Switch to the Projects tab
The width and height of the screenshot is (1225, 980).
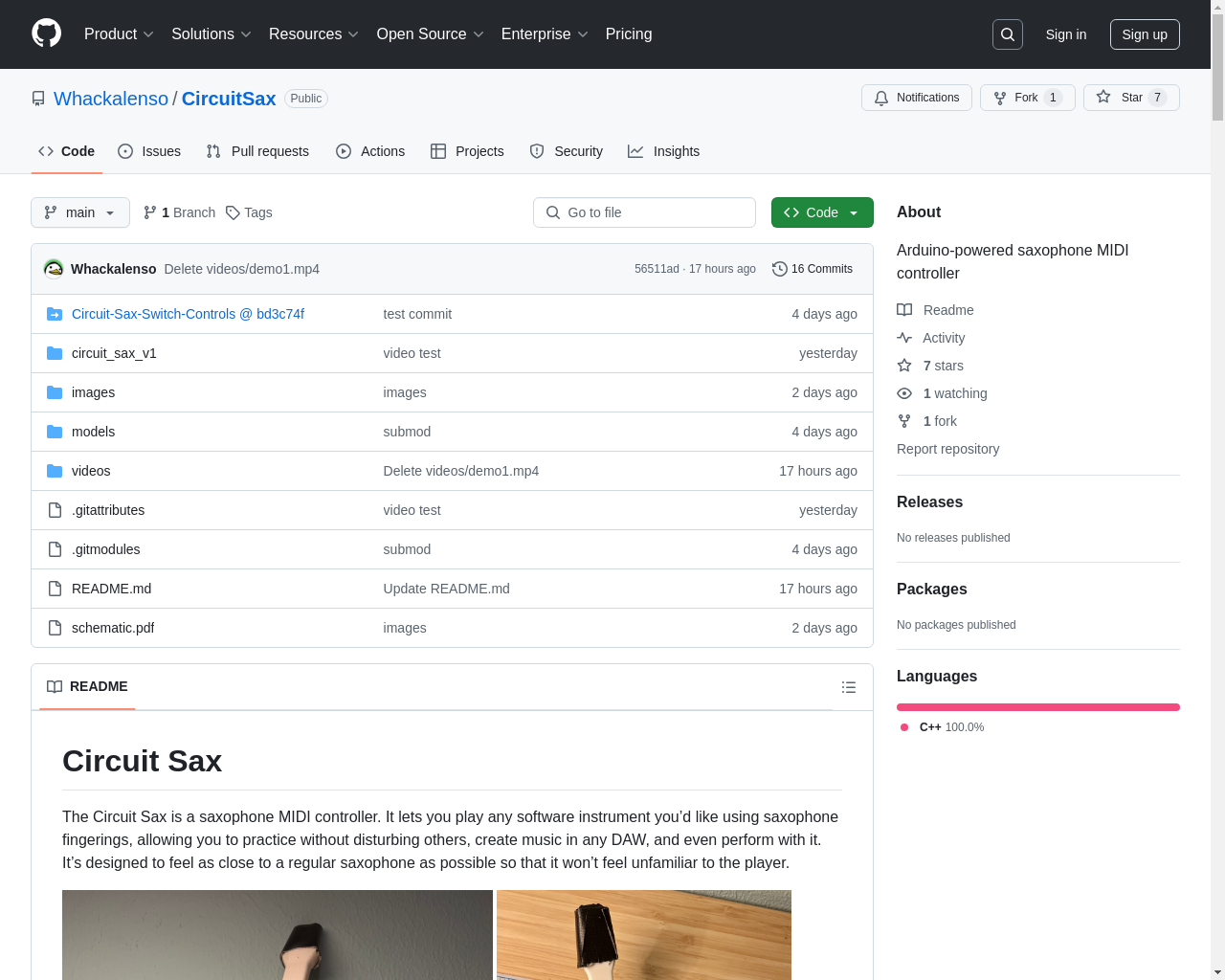467,151
